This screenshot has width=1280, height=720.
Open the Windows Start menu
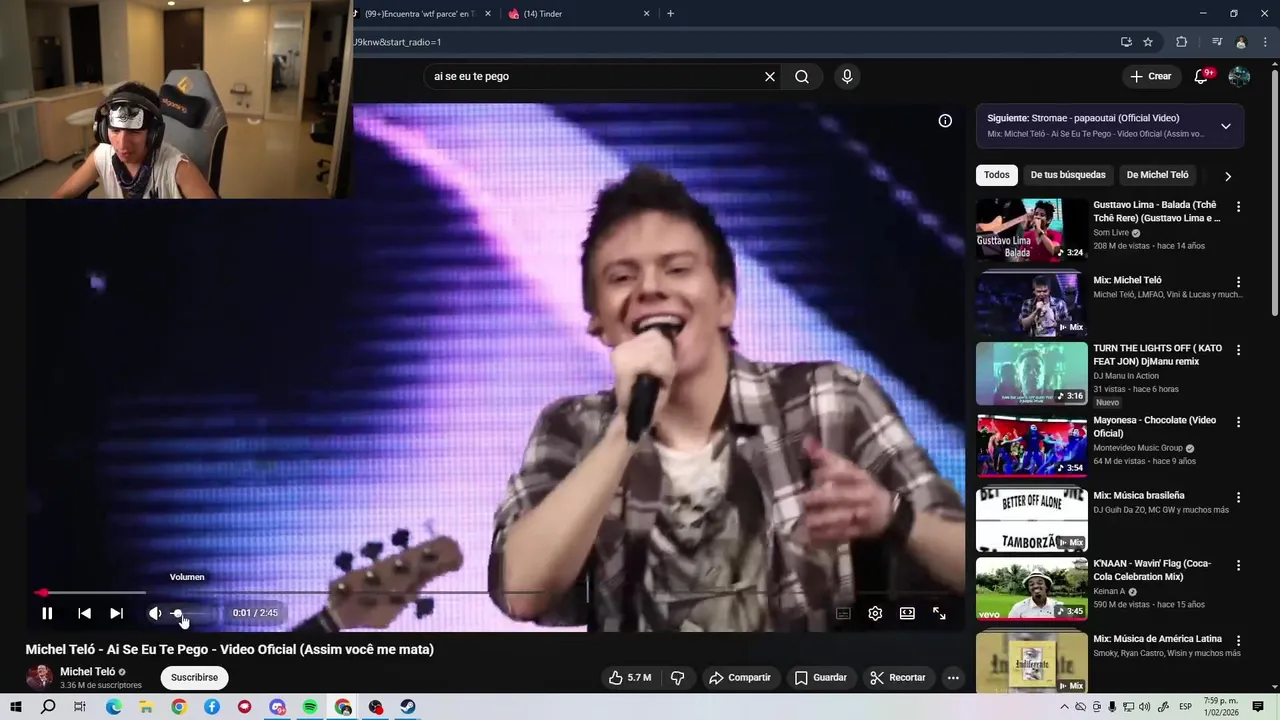click(16, 707)
